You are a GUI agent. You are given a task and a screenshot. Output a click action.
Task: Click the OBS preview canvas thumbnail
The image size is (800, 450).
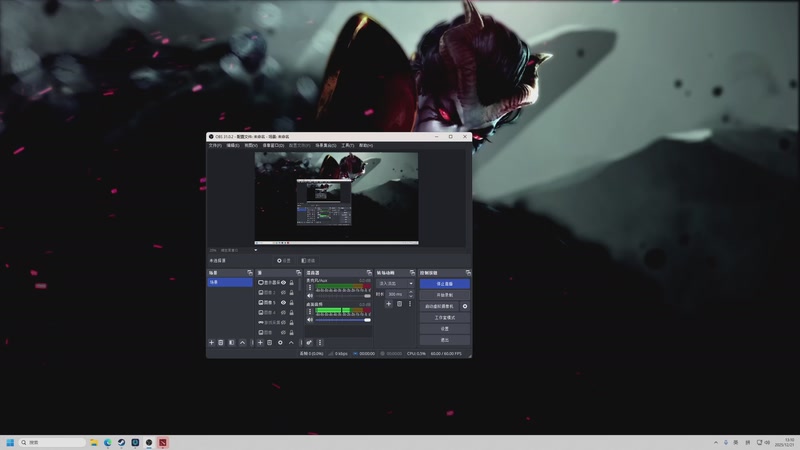tap(336, 198)
